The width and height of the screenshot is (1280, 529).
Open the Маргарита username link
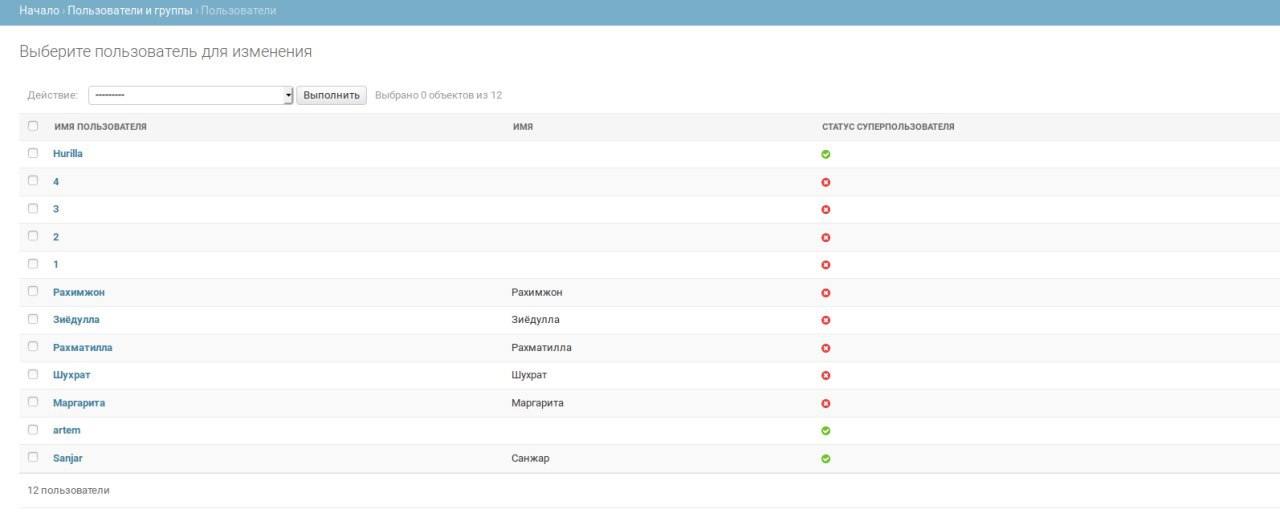79,402
